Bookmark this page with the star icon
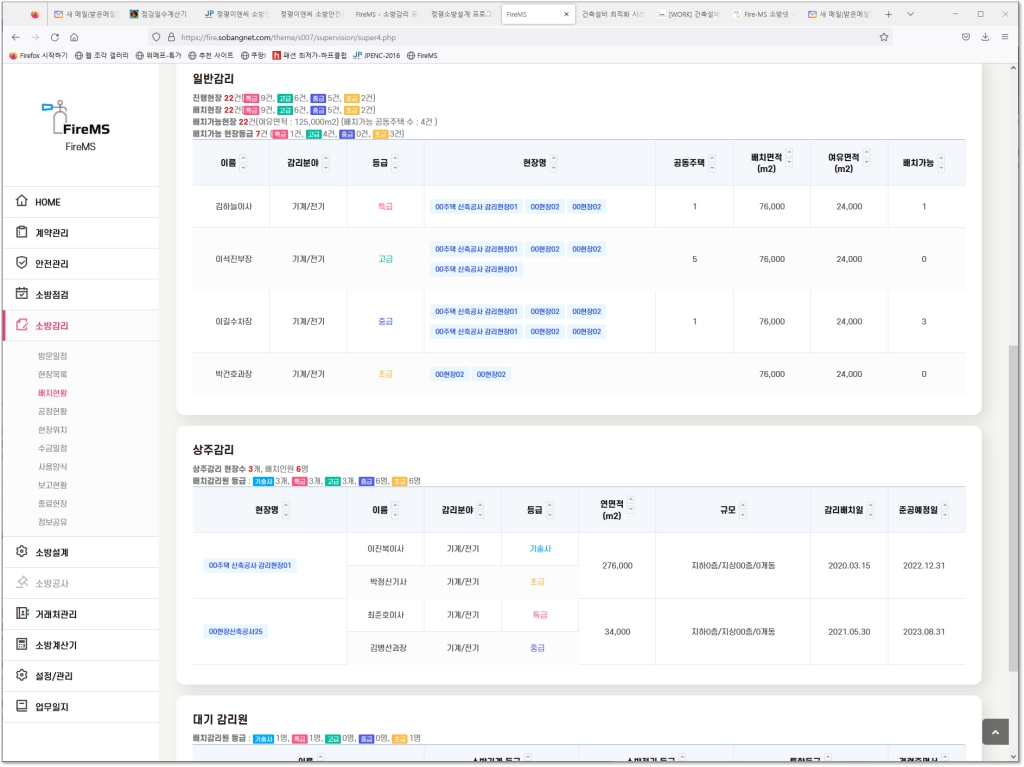 (884, 37)
